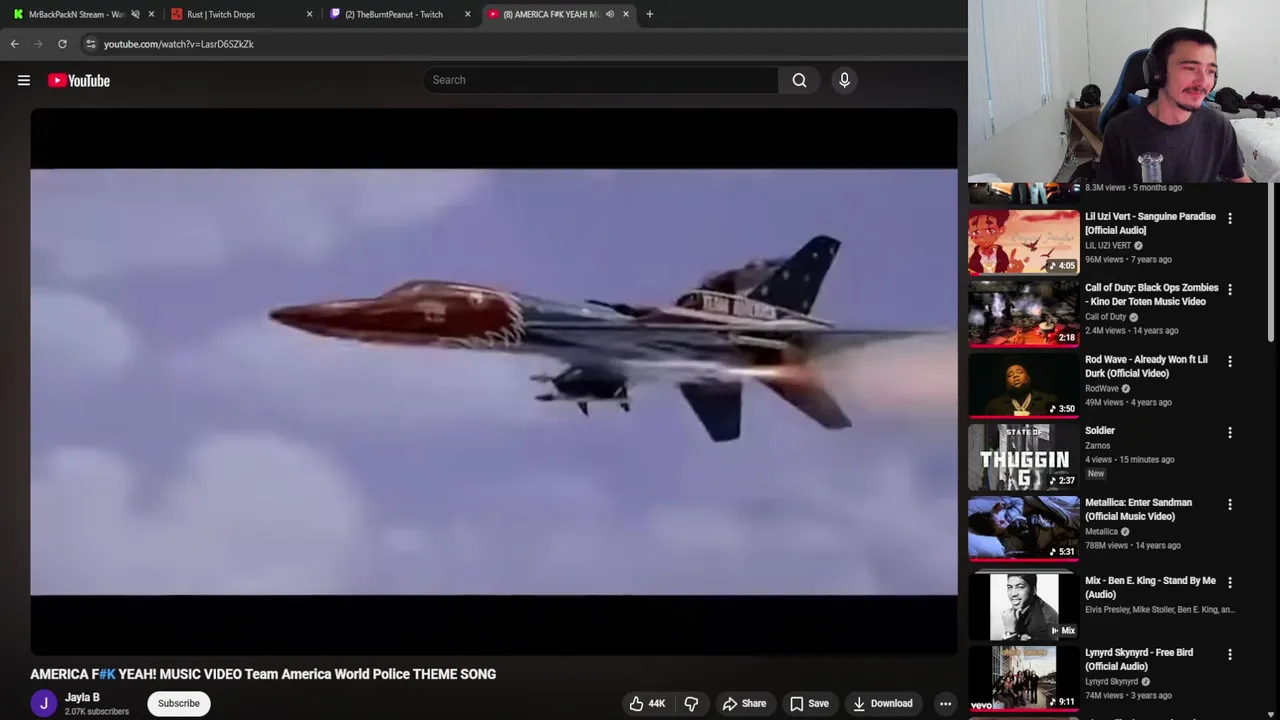Download the video with Download button
Screen dimensions: 1280x720
coord(882,703)
